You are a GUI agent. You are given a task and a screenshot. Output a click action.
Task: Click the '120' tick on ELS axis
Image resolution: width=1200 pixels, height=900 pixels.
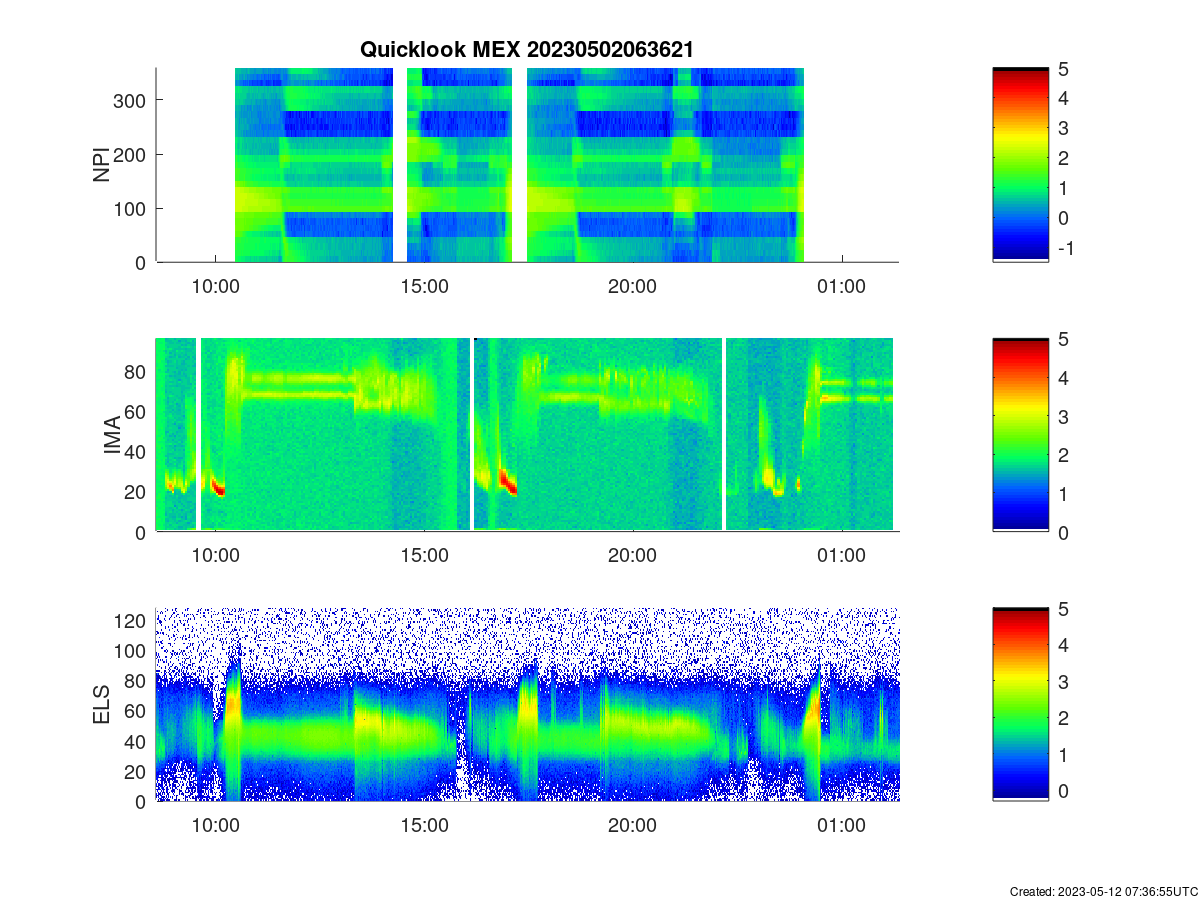pyautogui.click(x=131, y=621)
